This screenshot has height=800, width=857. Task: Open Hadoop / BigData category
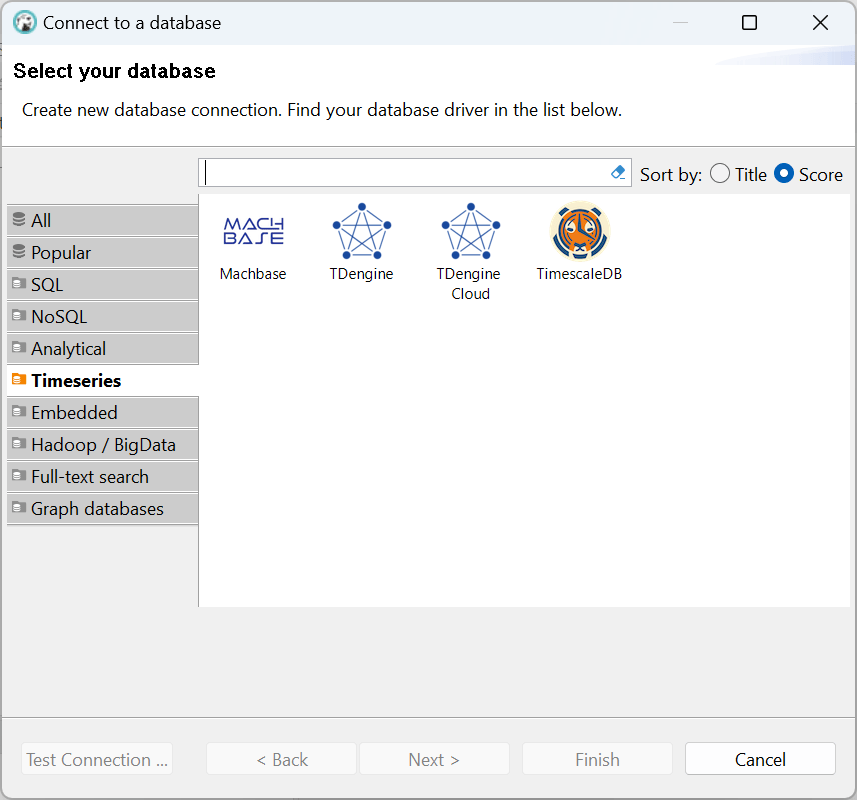101,445
